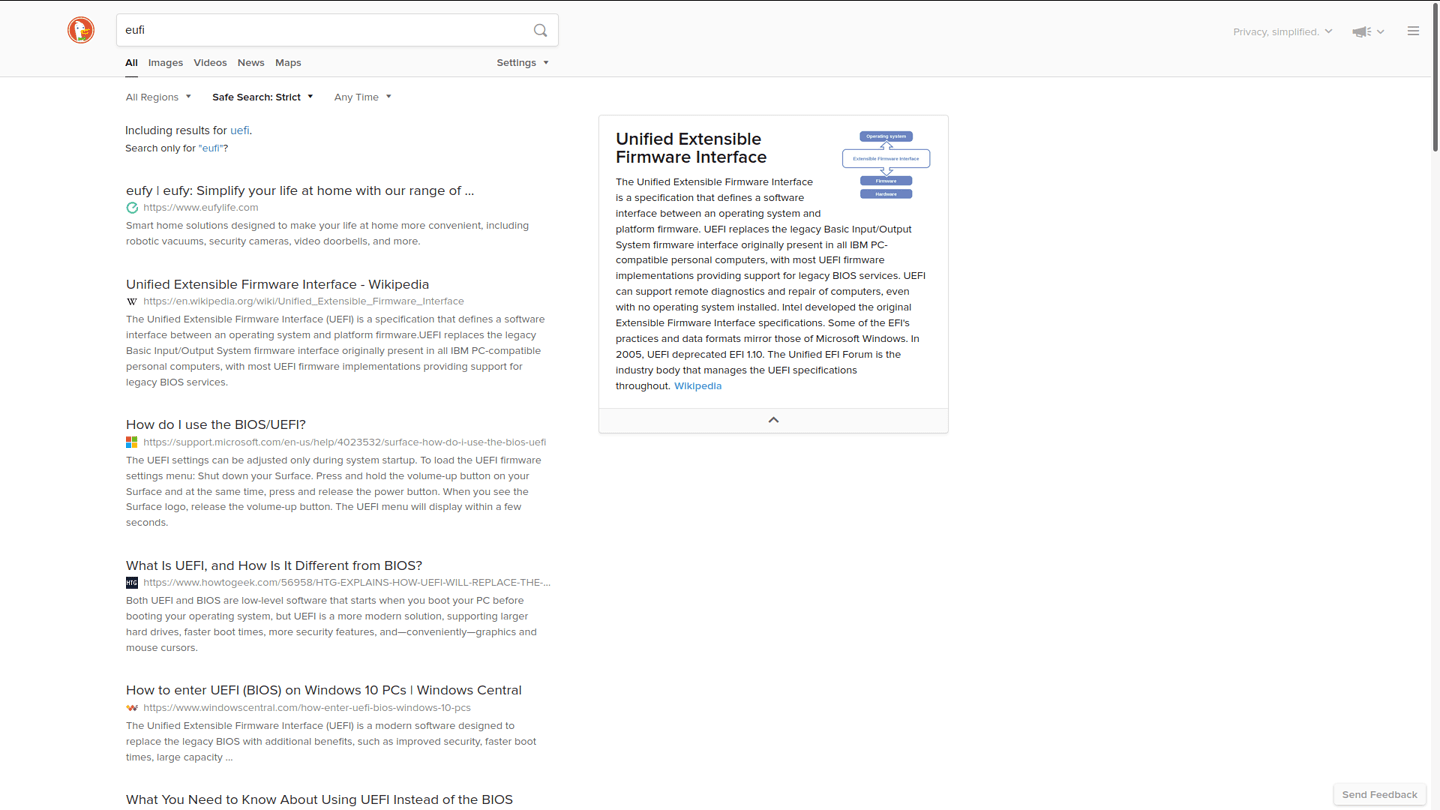Screen dimensions: 1440x810
Task: Click the megaphone spread icon
Action: click(1361, 32)
